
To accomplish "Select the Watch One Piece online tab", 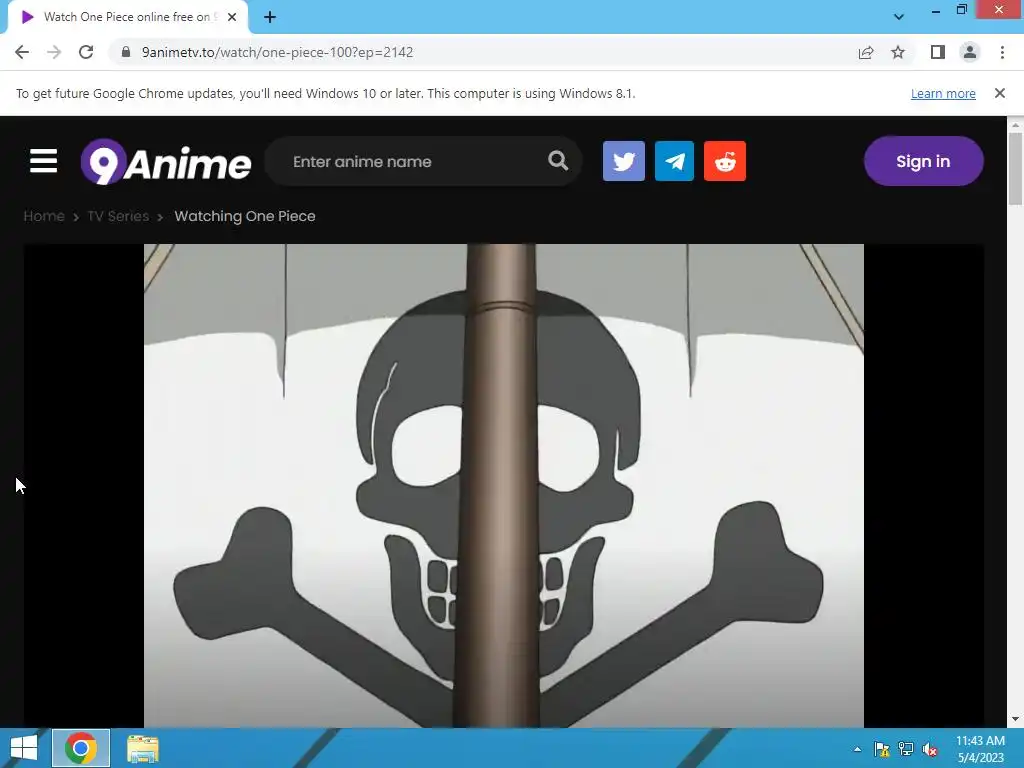I will click(x=129, y=17).
